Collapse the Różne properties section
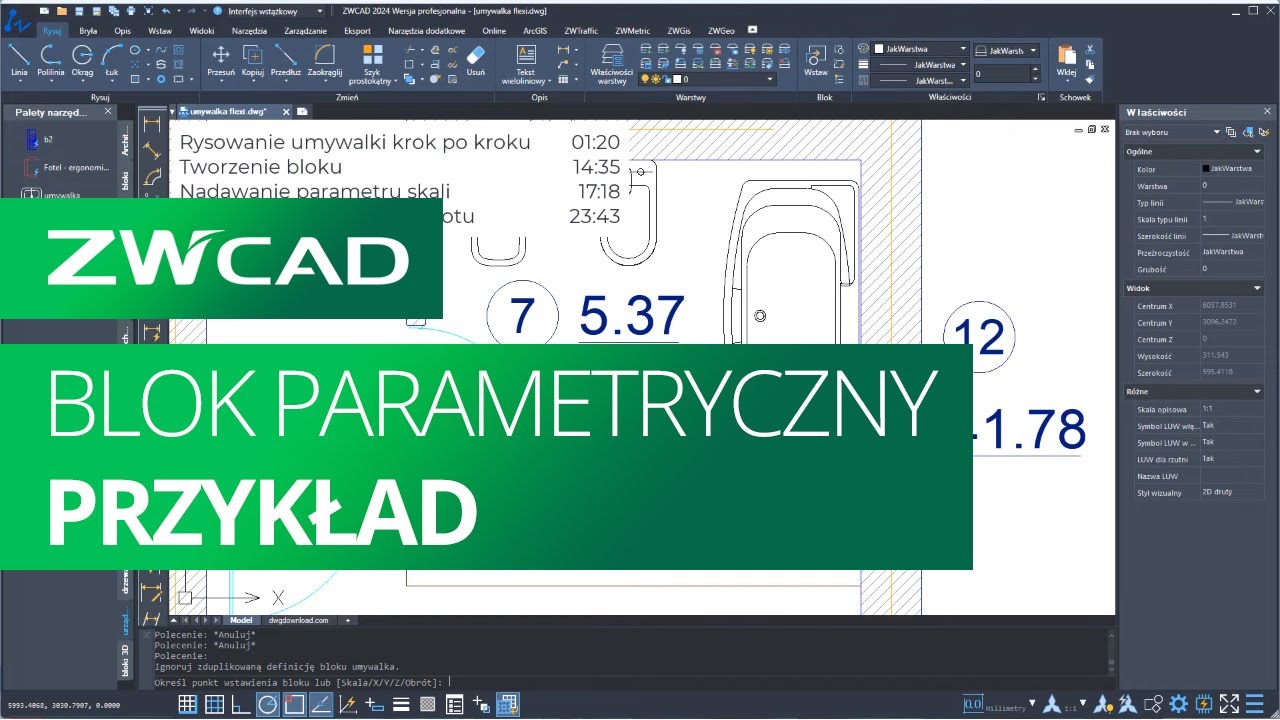 (1257, 392)
